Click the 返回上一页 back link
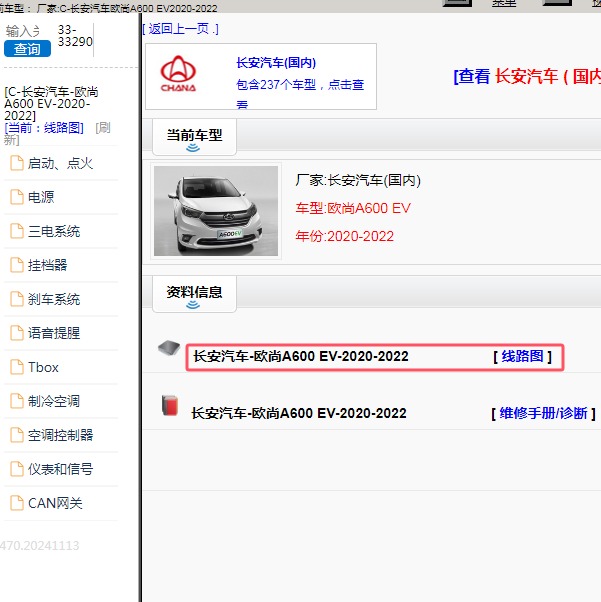 180,29
